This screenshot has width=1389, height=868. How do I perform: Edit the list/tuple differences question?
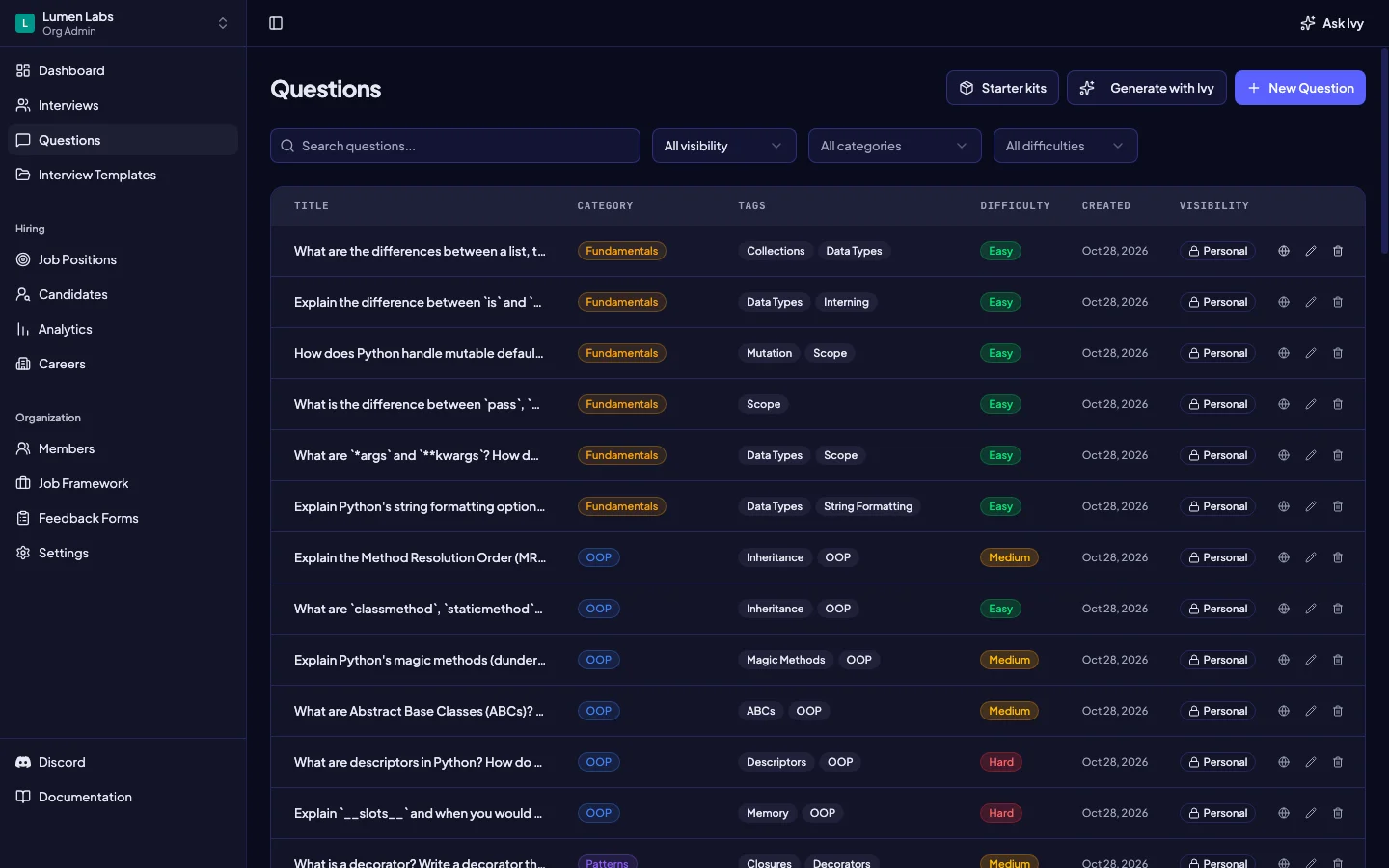pyautogui.click(x=1311, y=251)
